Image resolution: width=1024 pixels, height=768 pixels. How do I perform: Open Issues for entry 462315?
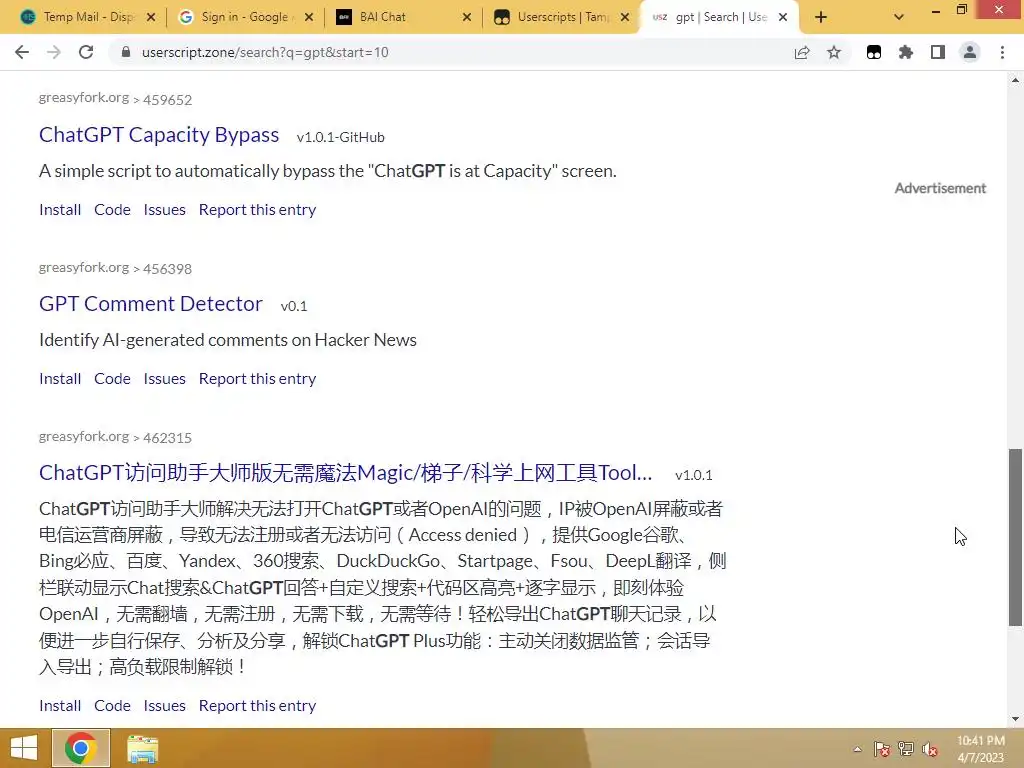click(x=165, y=706)
